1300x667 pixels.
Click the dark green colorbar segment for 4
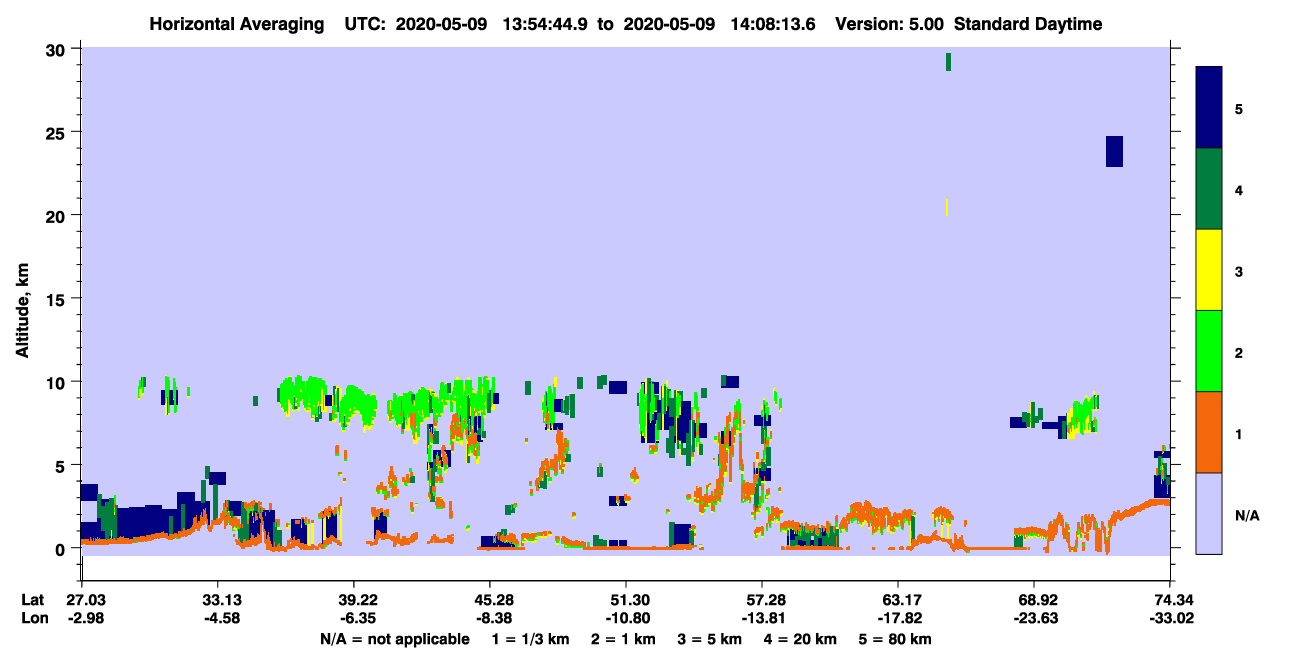pyautogui.click(x=1209, y=189)
